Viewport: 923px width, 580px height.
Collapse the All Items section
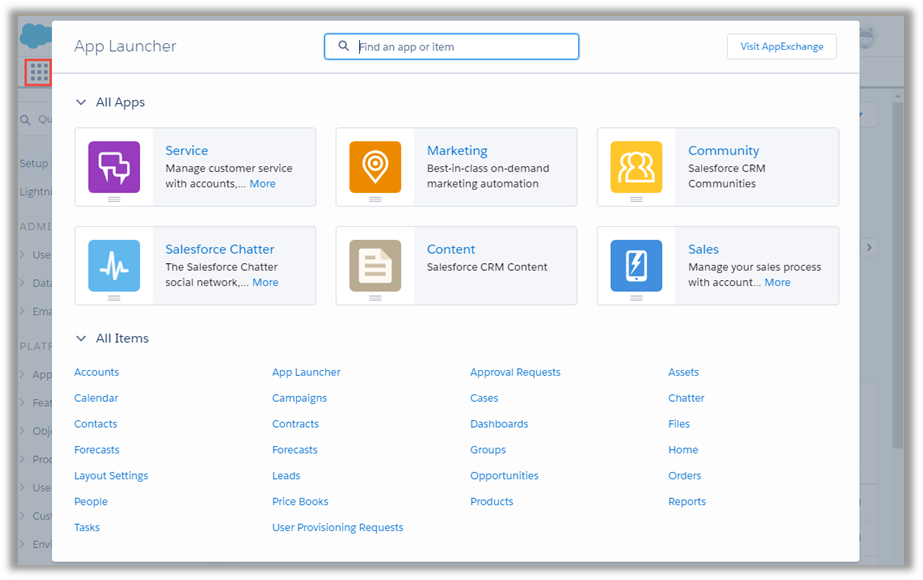tap(81, 338)
